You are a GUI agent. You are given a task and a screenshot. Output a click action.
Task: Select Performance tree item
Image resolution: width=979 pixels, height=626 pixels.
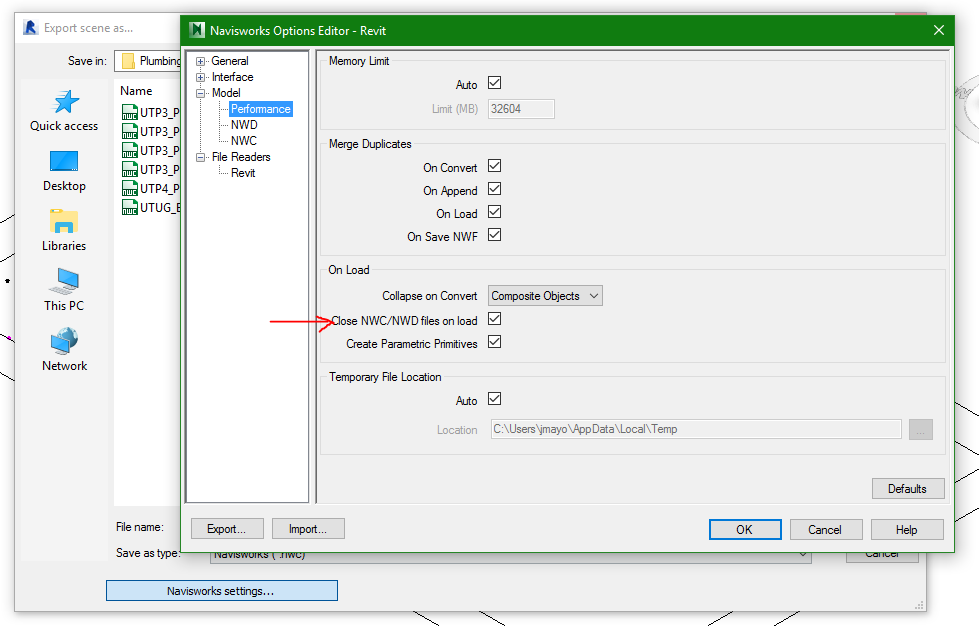click(260, 109)
